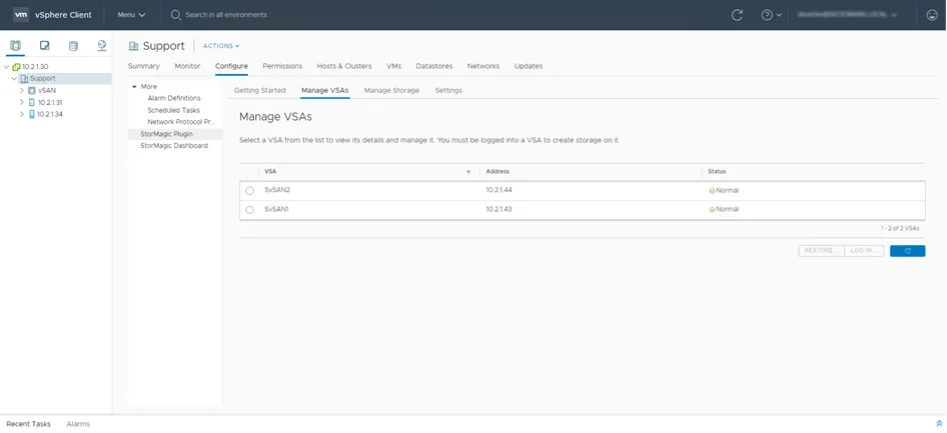Open the Getting Started sub-tab
Screen dimensions: 947x433
[x=260, y=91]
